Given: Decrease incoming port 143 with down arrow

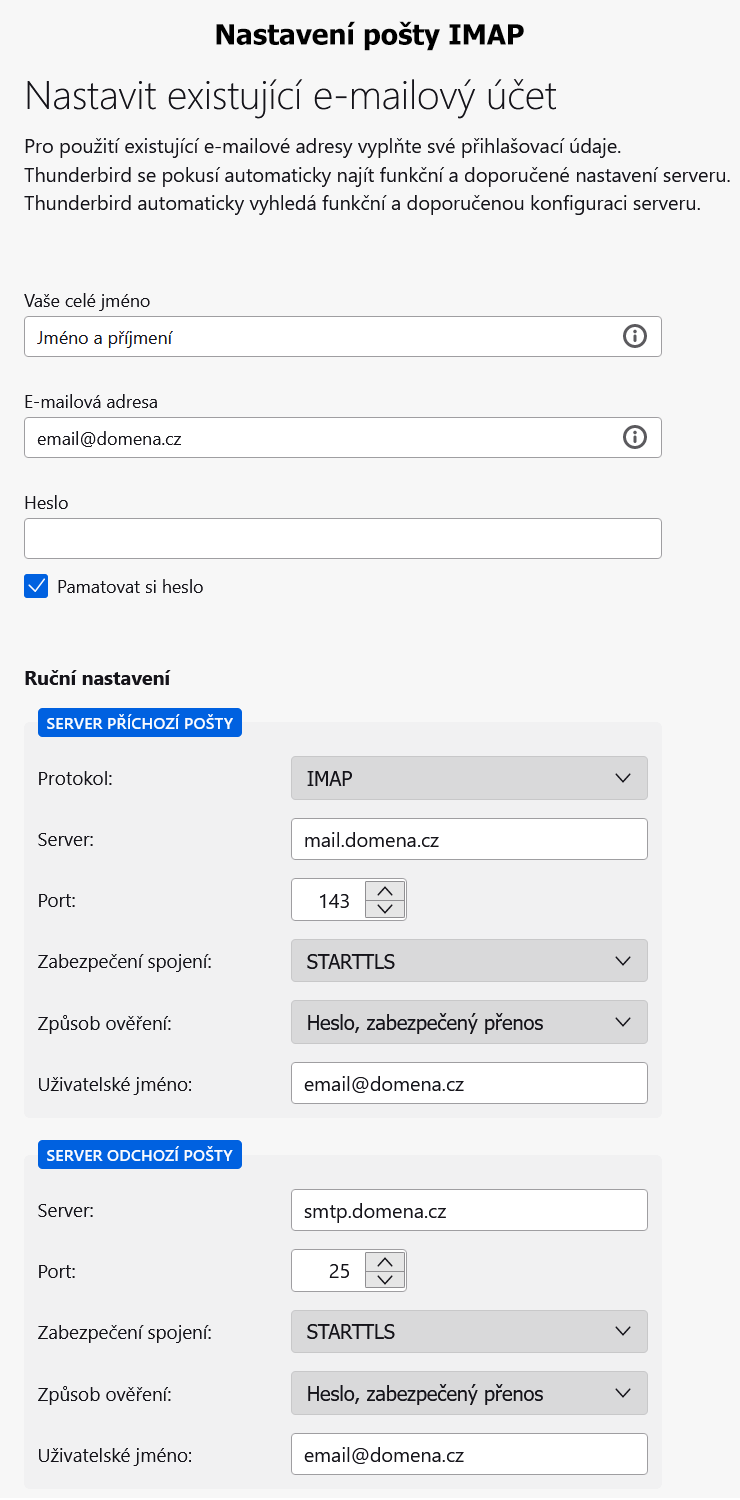Looking at the screenshot, I should click(386, 909).
